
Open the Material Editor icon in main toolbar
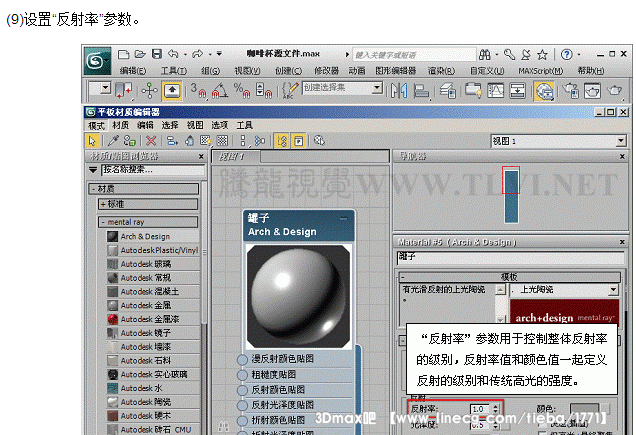point(544,90)
